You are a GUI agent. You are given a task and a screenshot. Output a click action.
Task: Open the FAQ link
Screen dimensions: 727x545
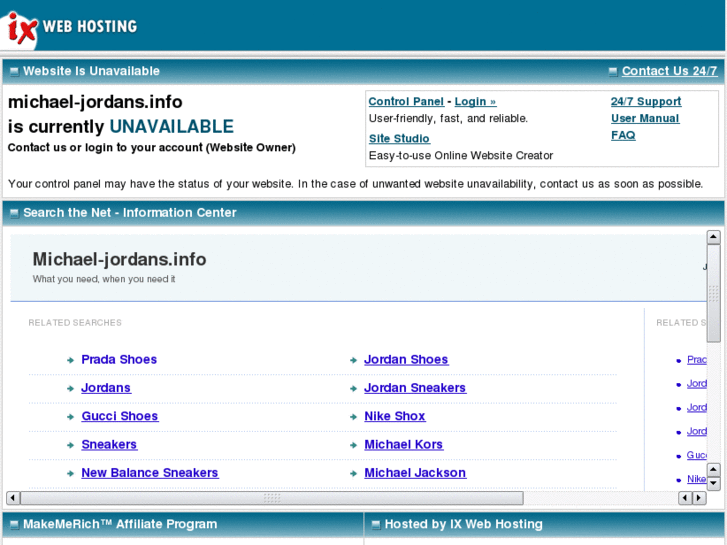pyautogui.click(x=623, y=135)
